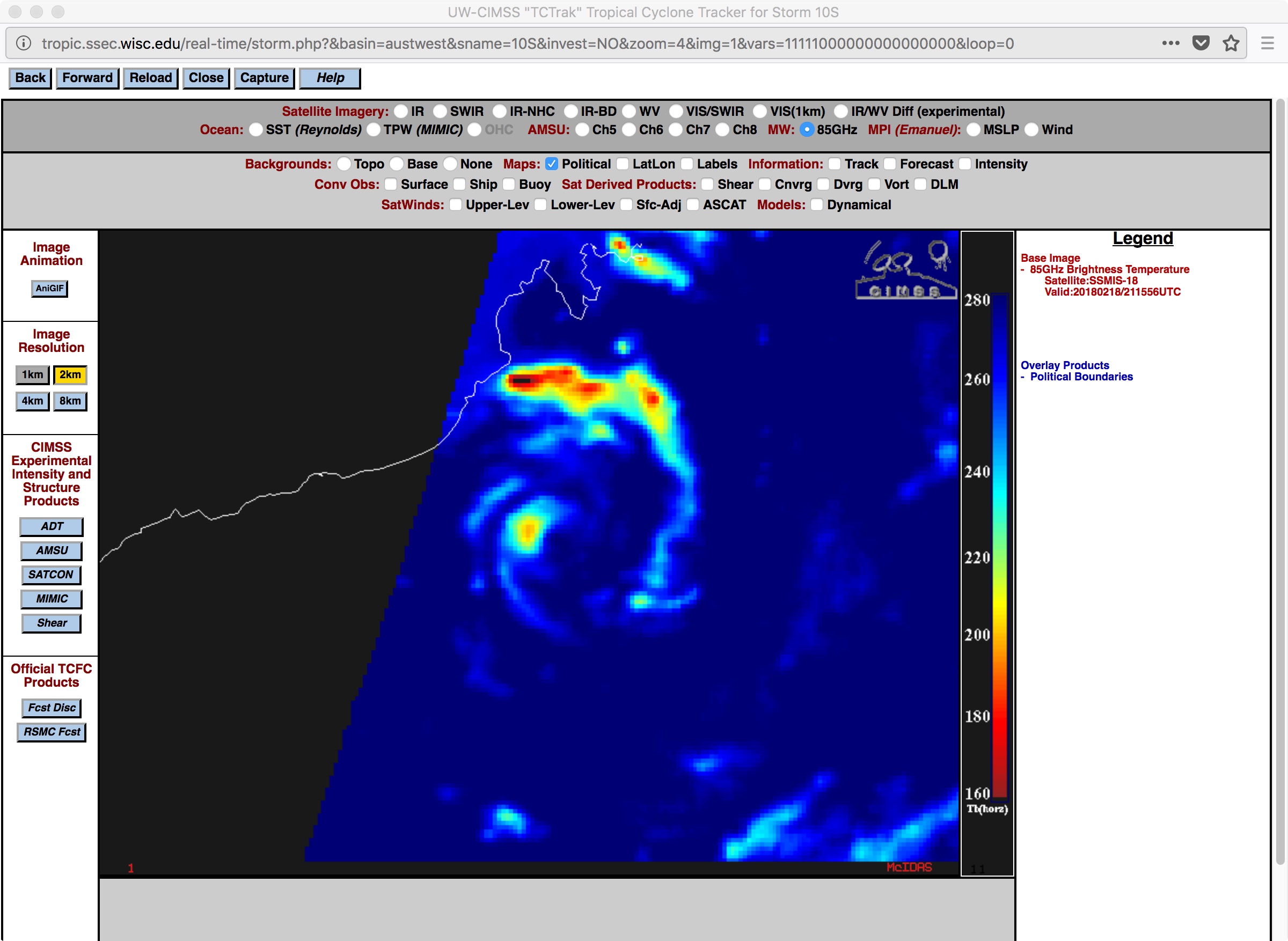Open the Help page
This screenshot has height=941, width=1288.
pos(331,78)
